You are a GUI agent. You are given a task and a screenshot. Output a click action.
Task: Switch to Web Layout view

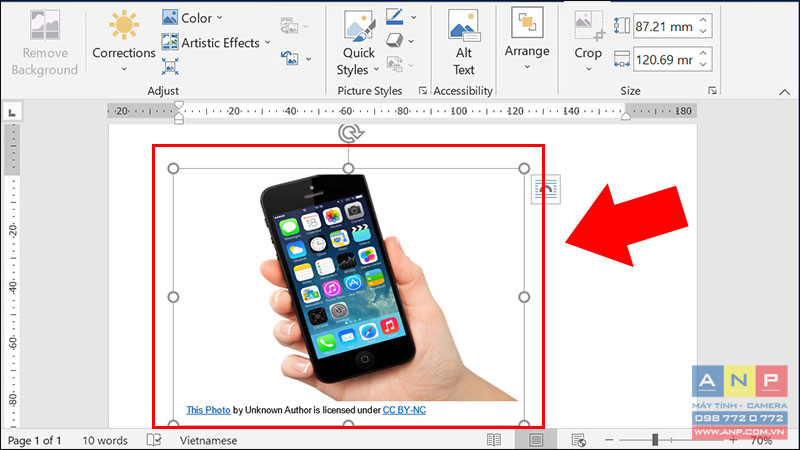(x=578, y=440)
